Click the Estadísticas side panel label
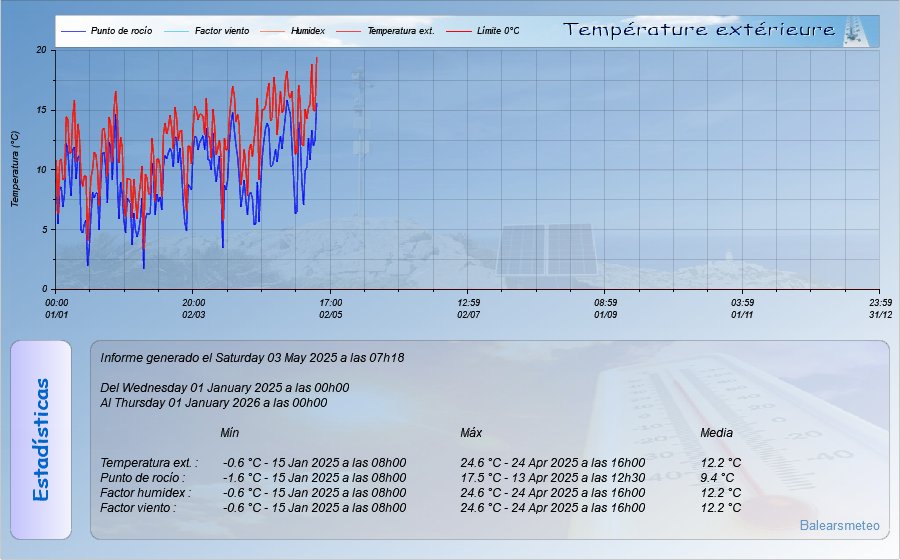The width and height of the screenshot is (900, 560). [41, 440]
